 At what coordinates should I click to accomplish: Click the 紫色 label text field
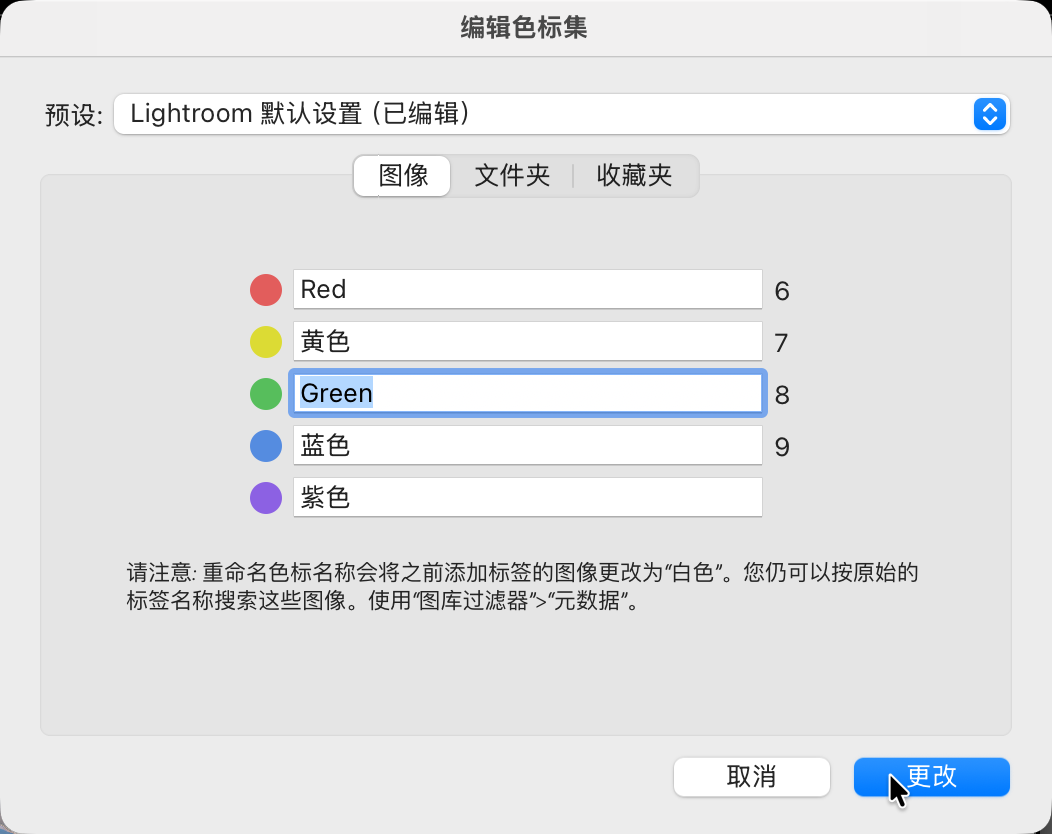527,497
